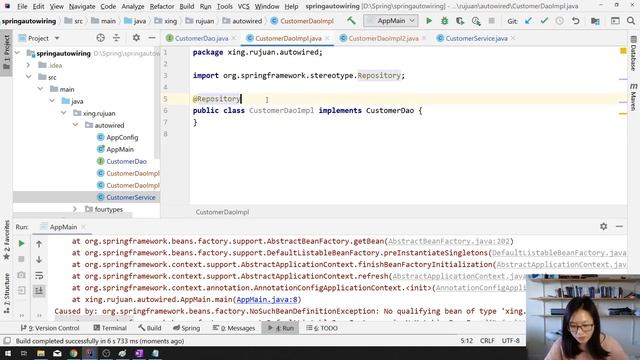This screenshot has height=360, width=640.
Task: Switch to CustomerDaoImpl2.java tab
Action: pyautogui.click(x=383, y=38)
